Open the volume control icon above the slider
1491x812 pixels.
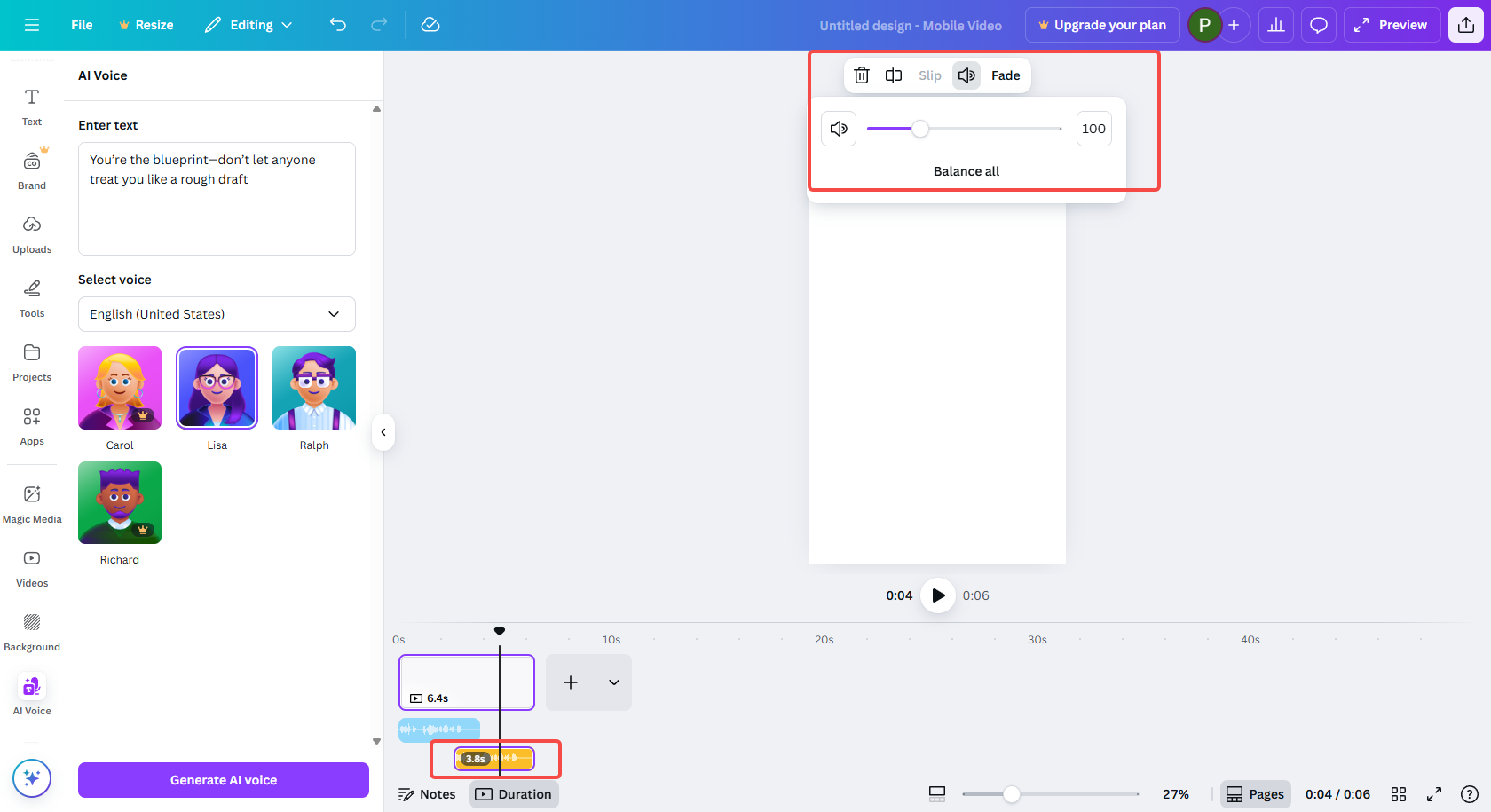pyautogui.click(x=838, y=128)
